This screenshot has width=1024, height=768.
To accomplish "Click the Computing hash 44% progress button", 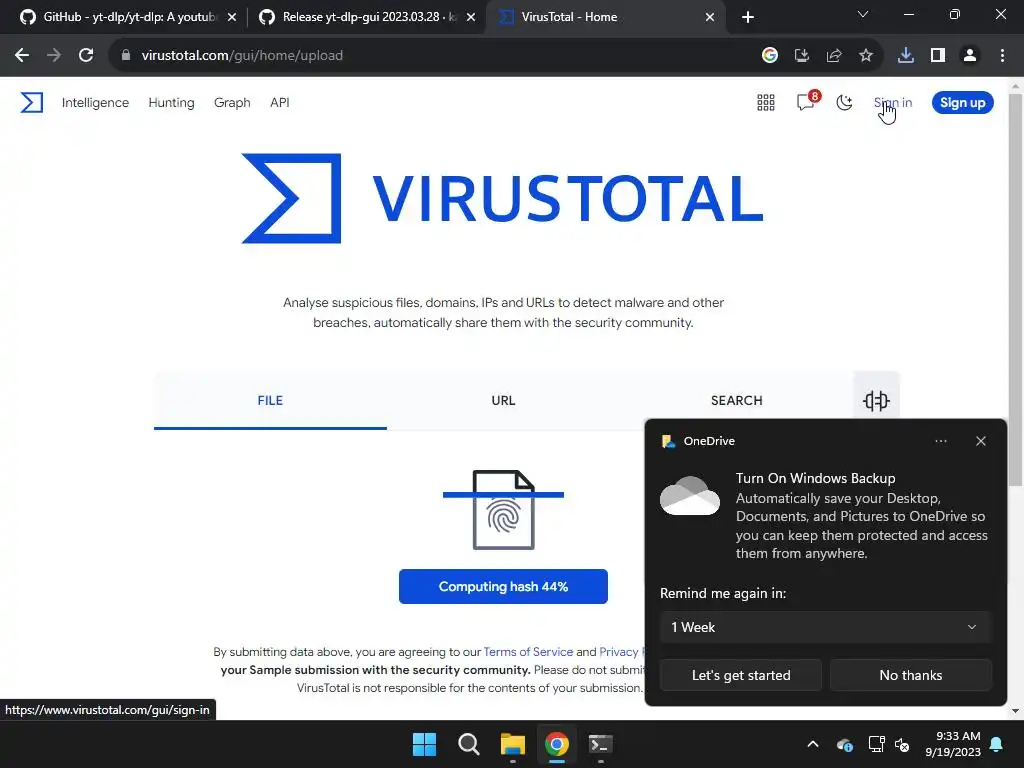I will point(504,586).
